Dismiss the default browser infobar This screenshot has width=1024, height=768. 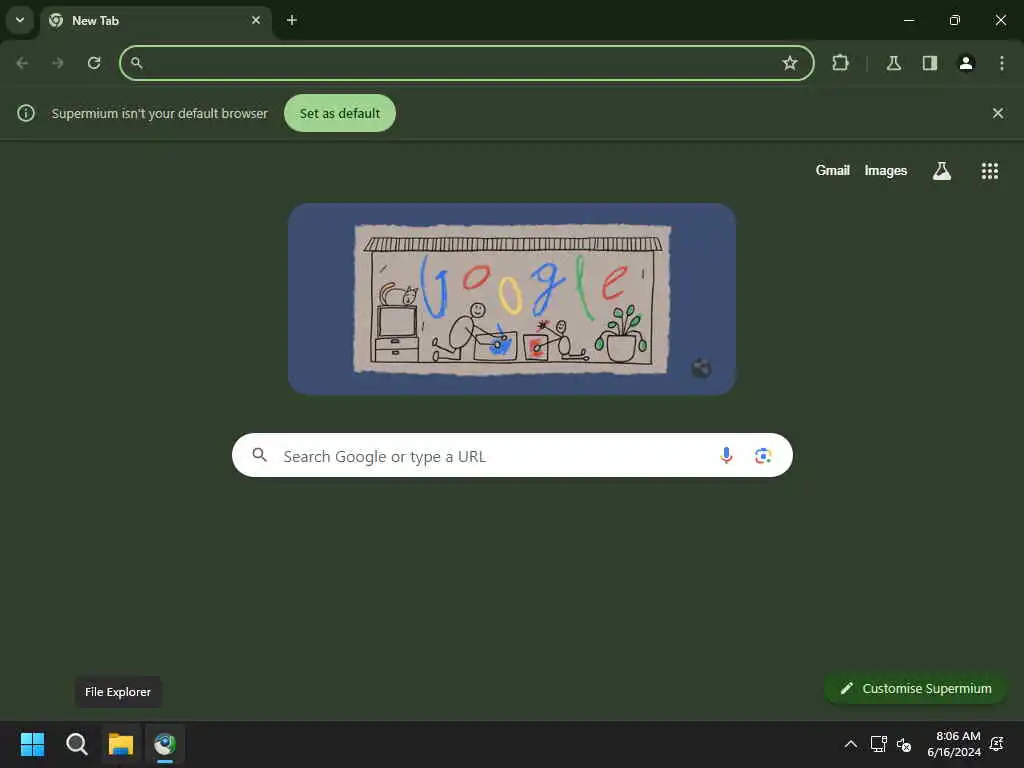[998, 113]
